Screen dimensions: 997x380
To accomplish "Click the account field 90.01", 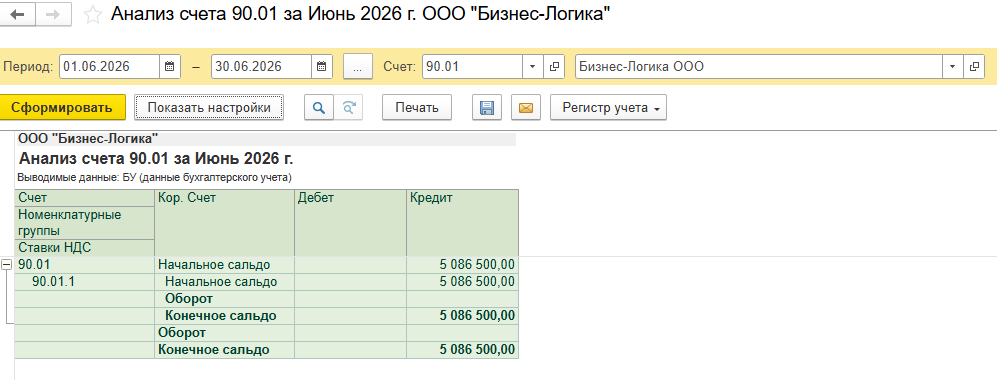I will click(x=472, y=66).
